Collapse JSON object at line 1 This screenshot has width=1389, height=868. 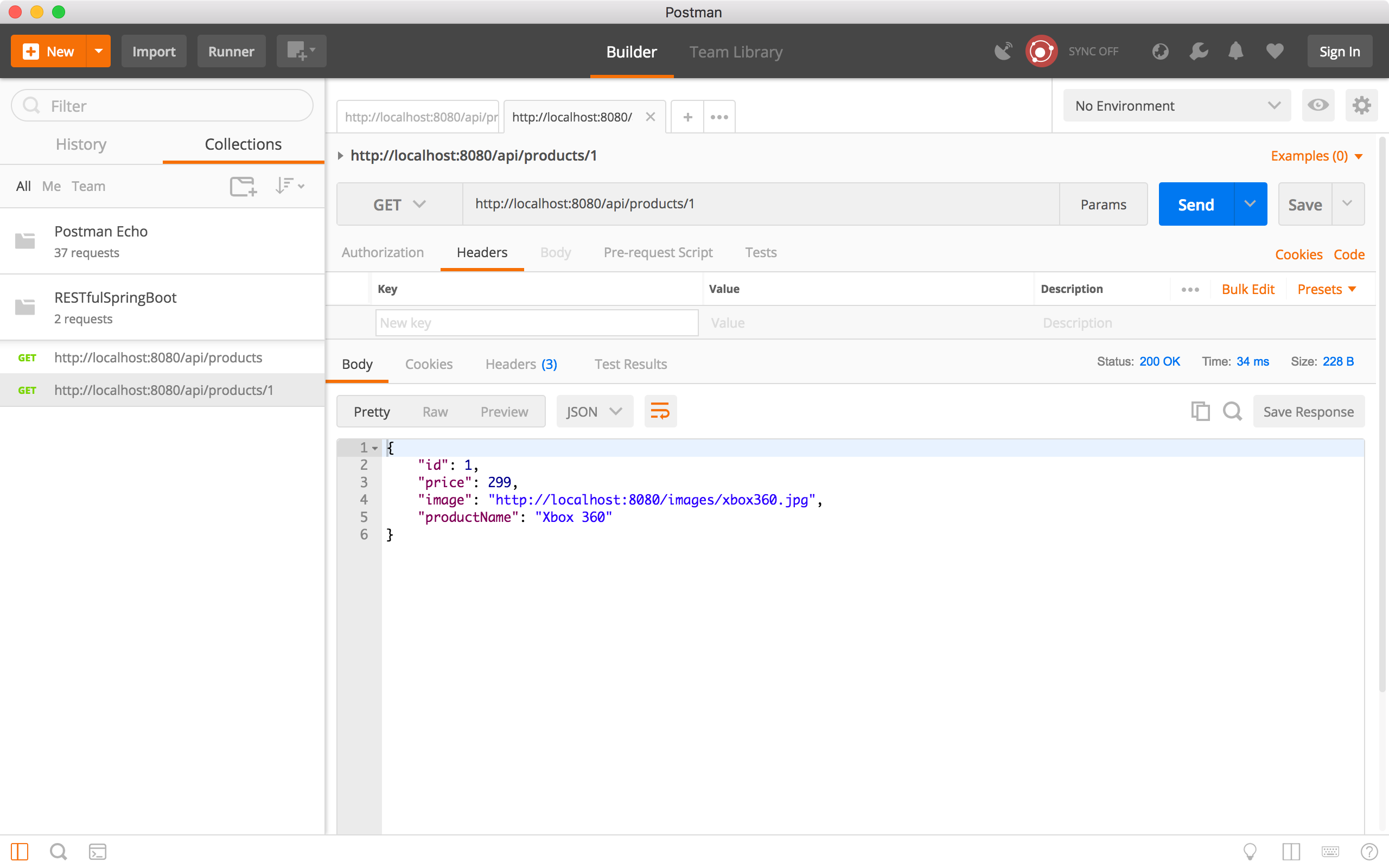375,448
